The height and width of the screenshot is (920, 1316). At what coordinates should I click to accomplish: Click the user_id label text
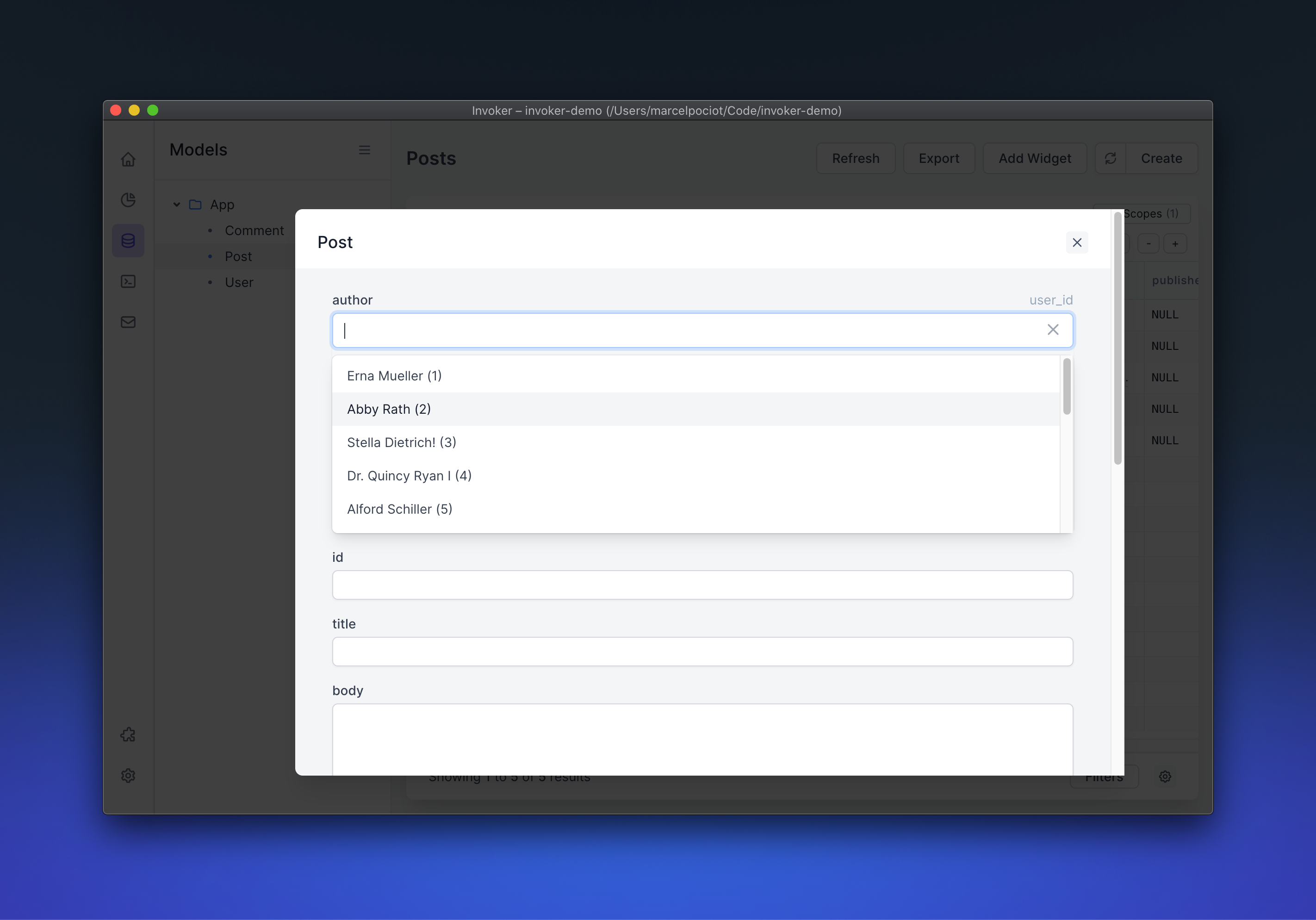click(1050, 300)
